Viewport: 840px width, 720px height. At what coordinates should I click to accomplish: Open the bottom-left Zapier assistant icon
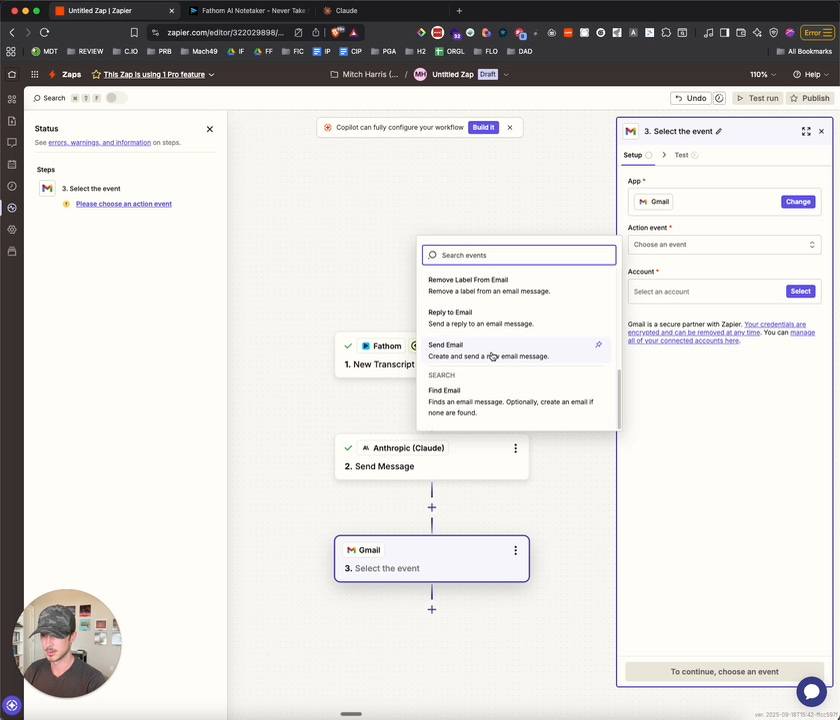tap(12, 705)
